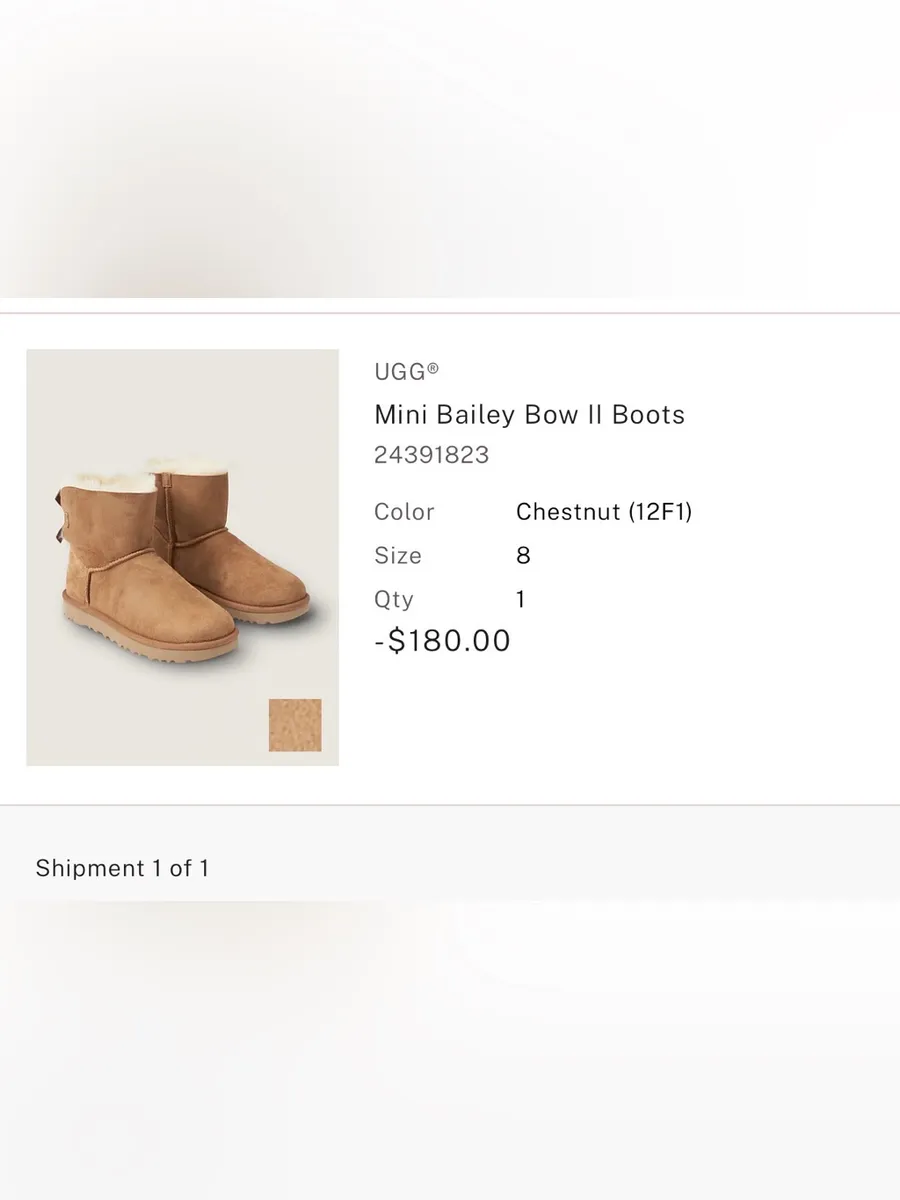Click the Color label
The height and width of the screenshot is (1200, 900).
click(x=404, y=512)
